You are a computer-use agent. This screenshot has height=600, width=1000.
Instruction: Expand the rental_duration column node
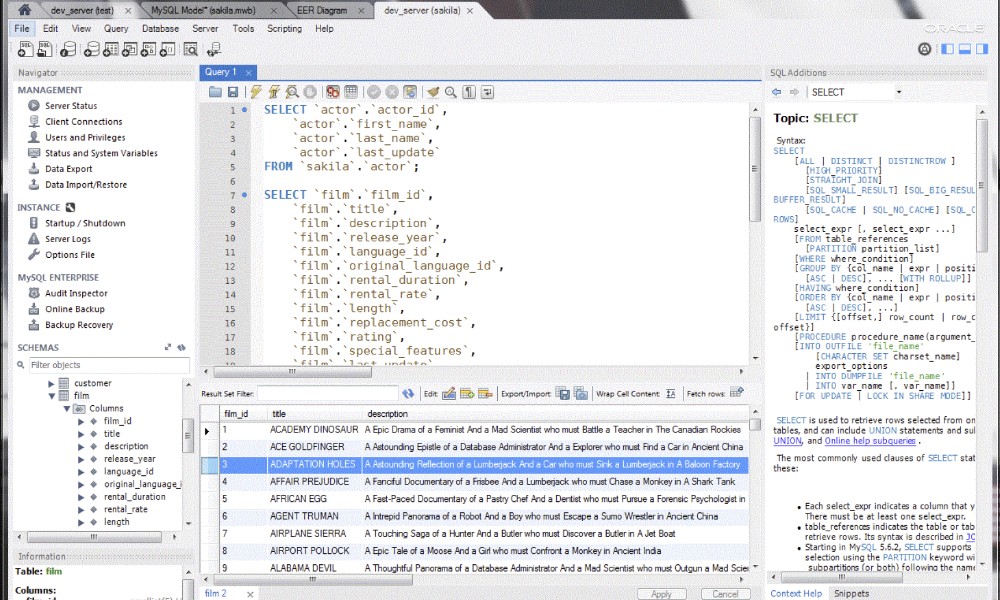(x=81, y=497)
